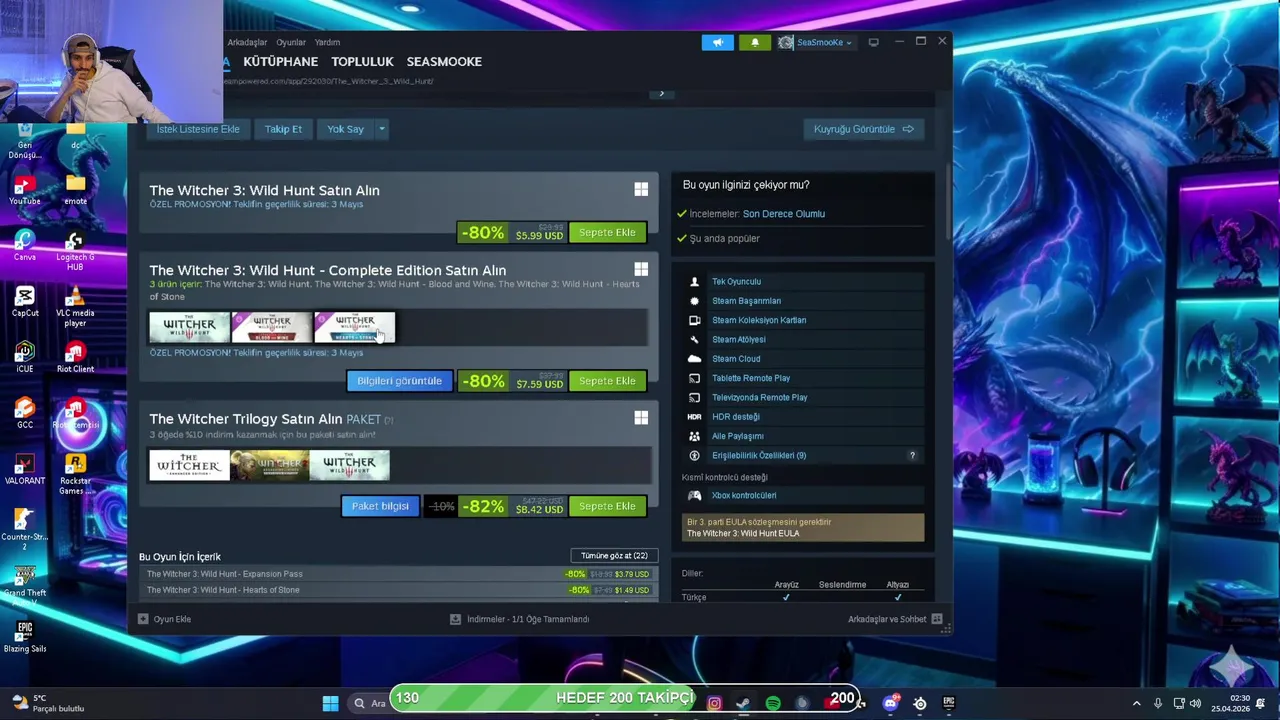Image resolution: width=1280 pixels, height=720 pixels.
Task: Expand the Yok Say dropdown arrow
Action: pyautogui.click(x=381, y=129)
